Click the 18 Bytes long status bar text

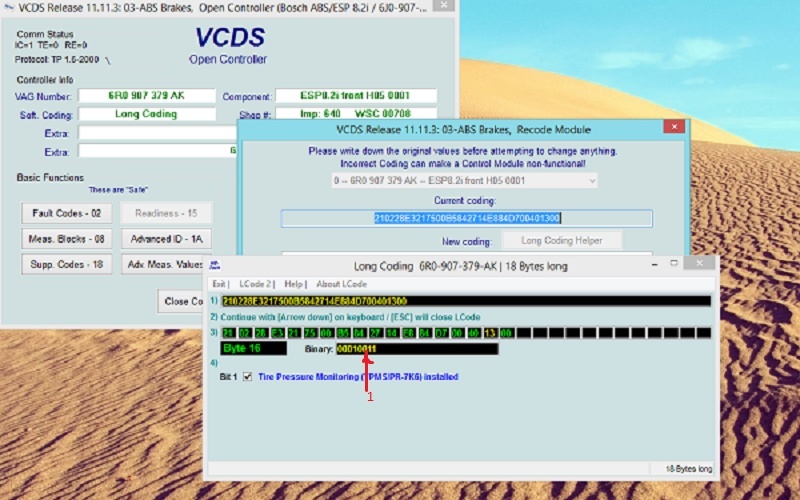pos(688,469)
